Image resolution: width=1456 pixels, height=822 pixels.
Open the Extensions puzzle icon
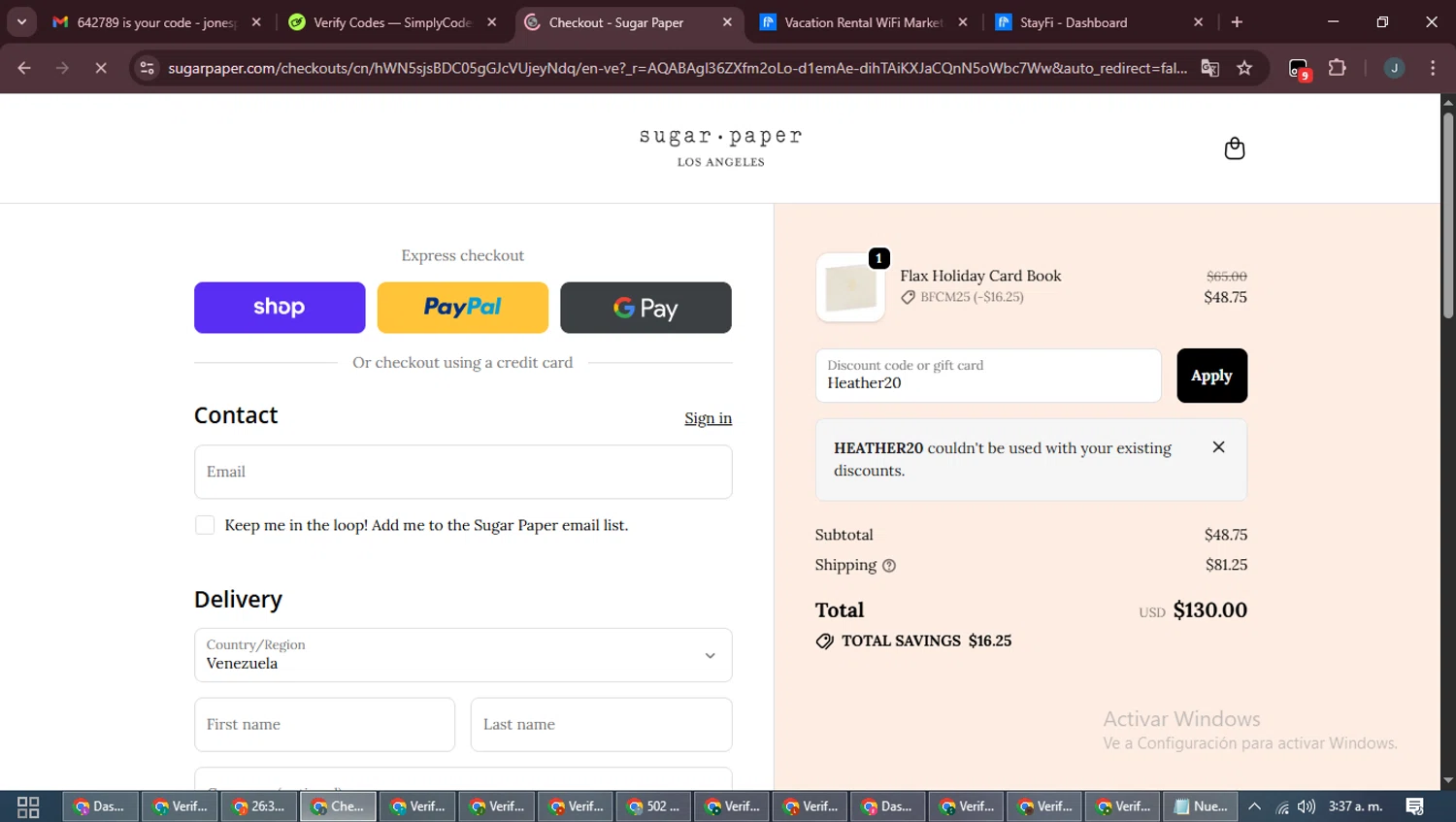1338,68
